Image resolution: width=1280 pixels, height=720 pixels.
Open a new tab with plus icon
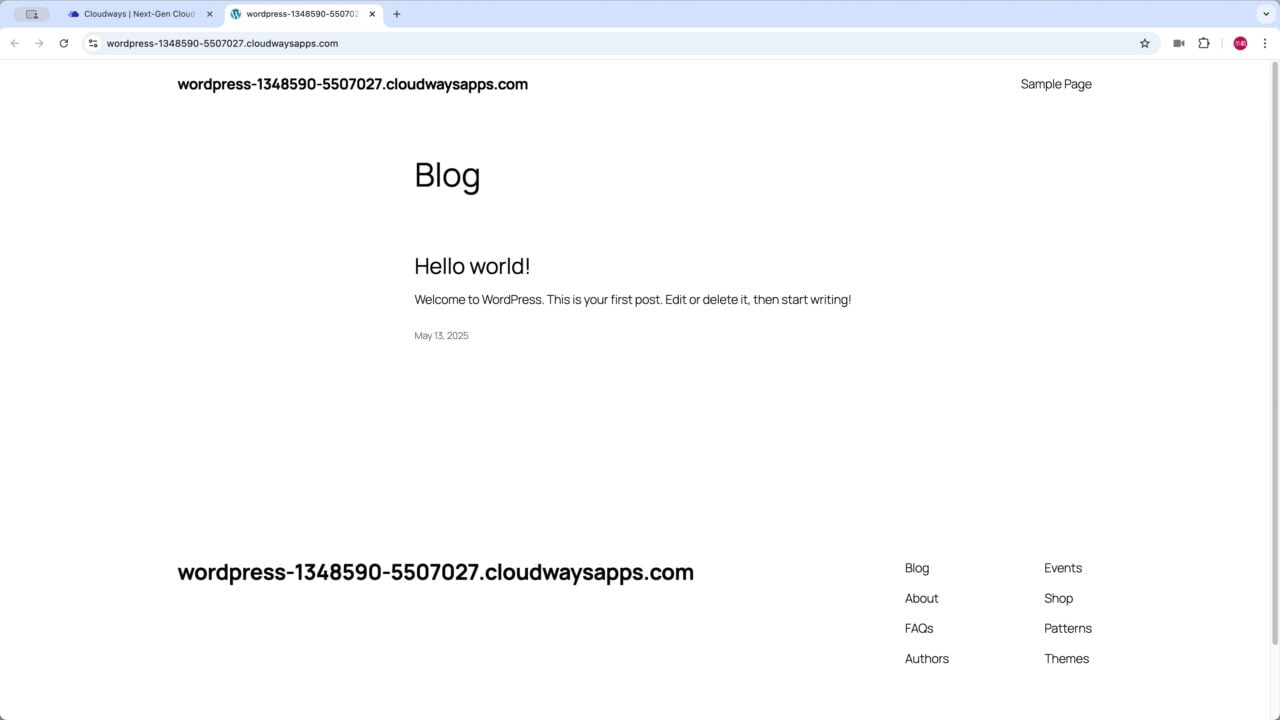397,14
